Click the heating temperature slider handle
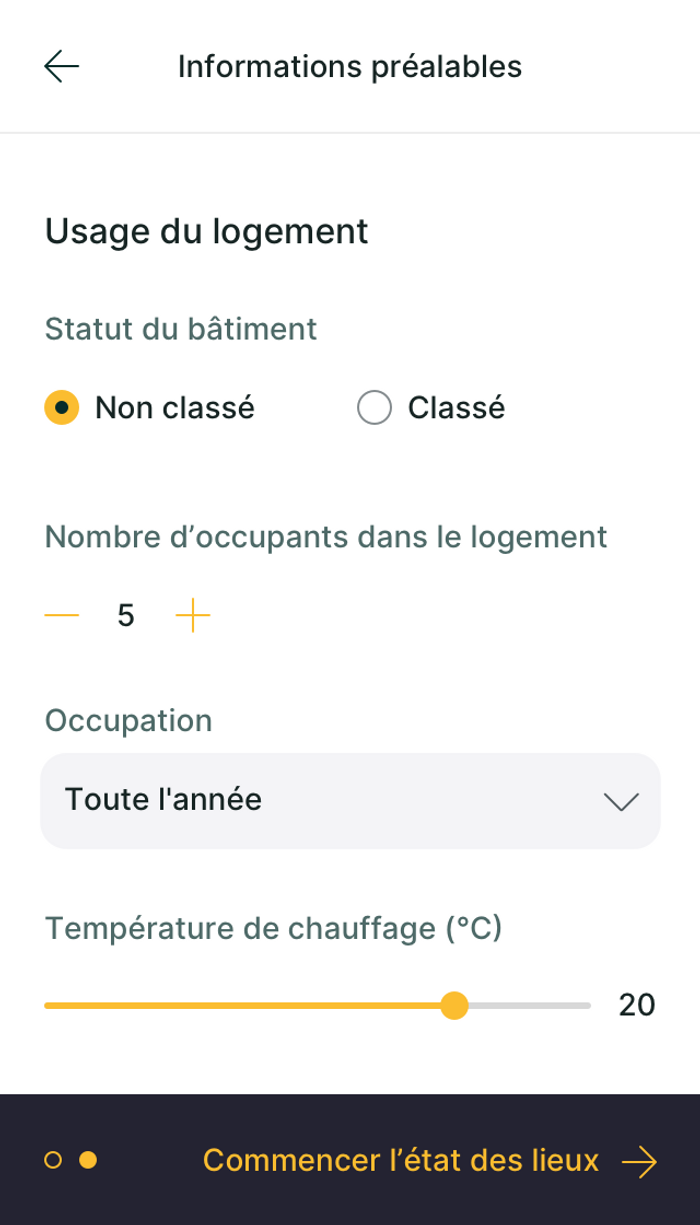 (455, 1005)
